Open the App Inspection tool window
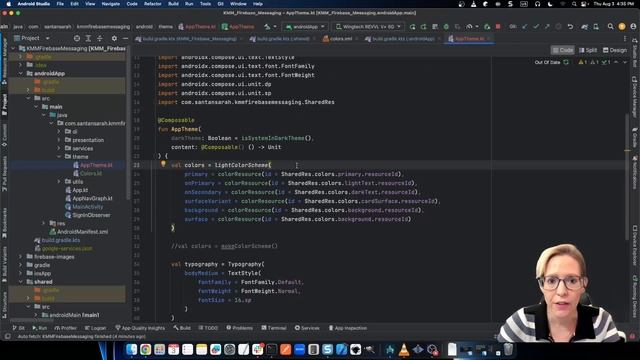 [348, 328]
